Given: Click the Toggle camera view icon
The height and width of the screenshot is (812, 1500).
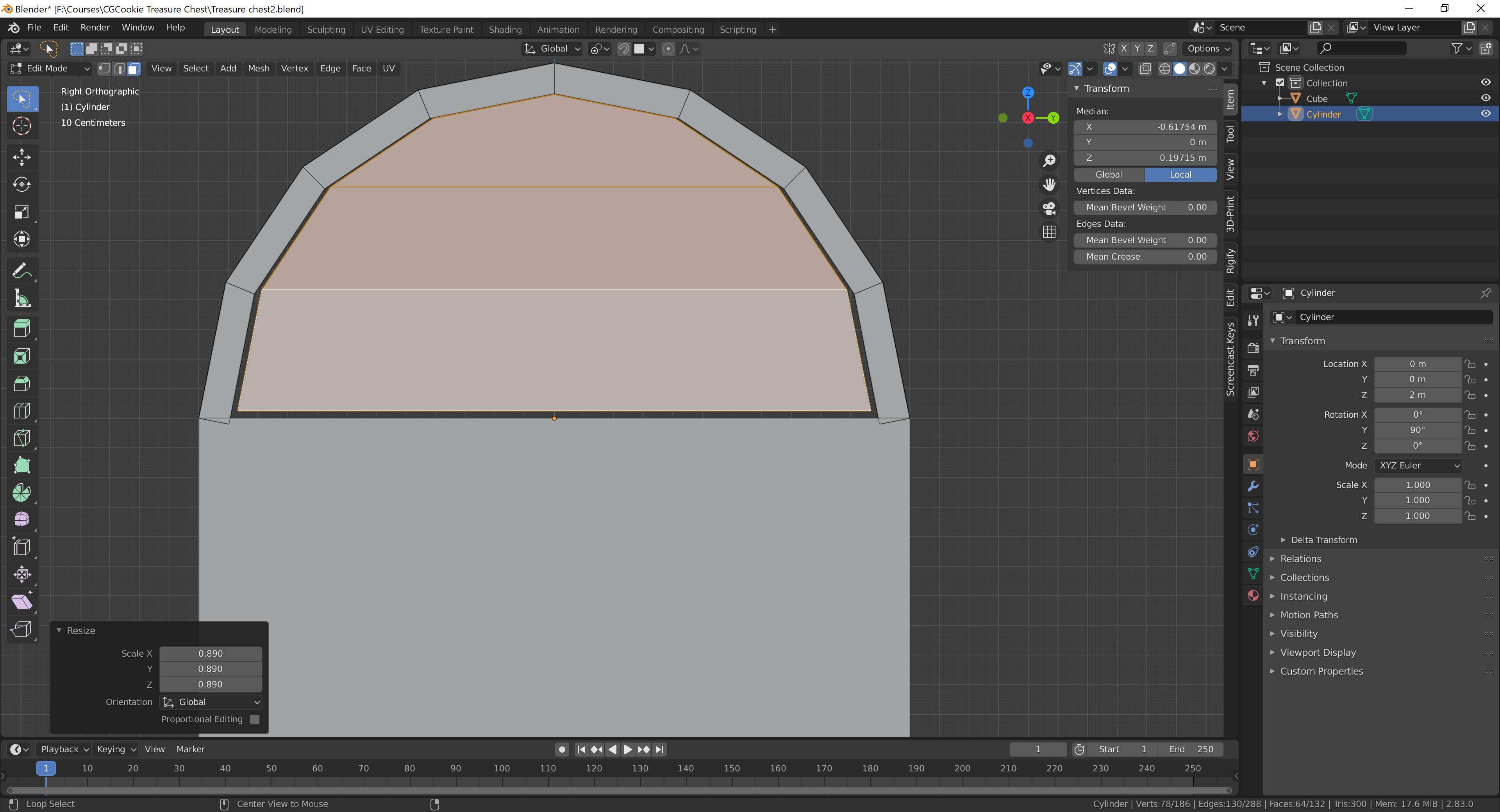Looking at the screenshot, I should tap(1049, 208).
